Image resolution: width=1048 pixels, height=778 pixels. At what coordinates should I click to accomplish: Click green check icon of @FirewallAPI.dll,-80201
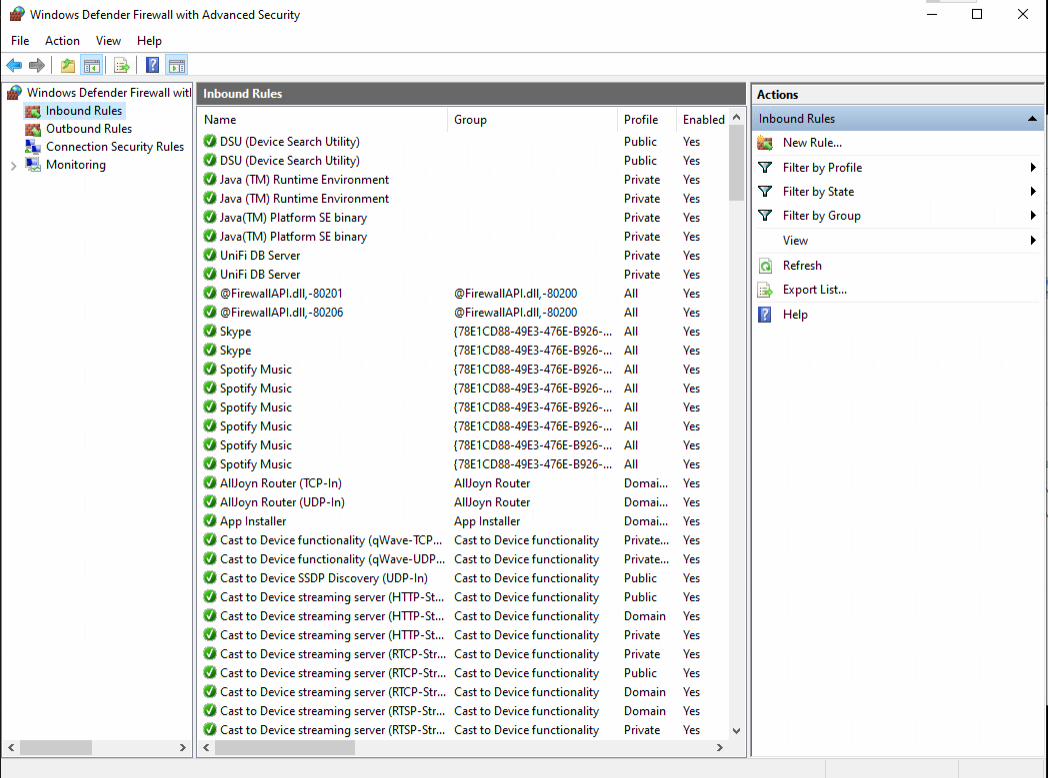[x=210, y=293]
